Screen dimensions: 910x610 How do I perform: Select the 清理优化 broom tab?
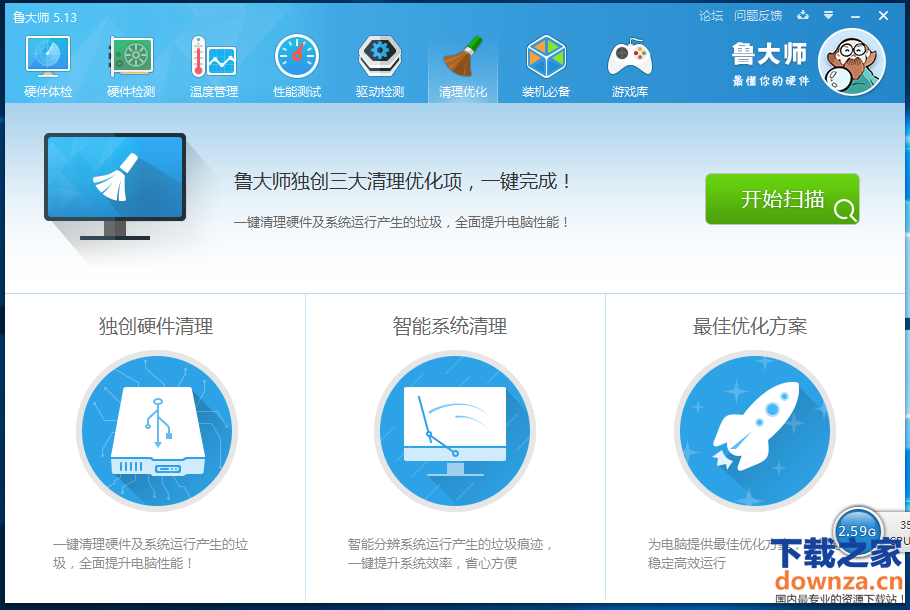[463, 66]
